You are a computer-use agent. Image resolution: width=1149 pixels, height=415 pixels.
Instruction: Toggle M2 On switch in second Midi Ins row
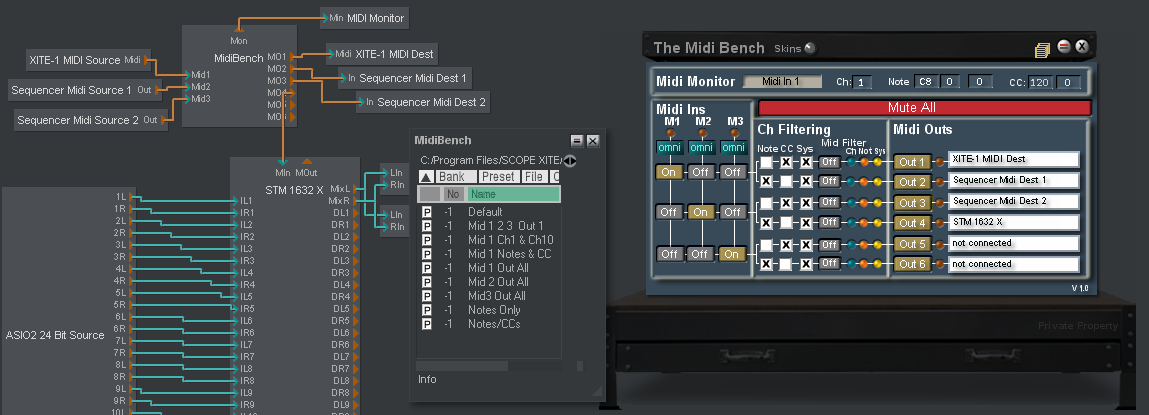(x=701, y=212)
